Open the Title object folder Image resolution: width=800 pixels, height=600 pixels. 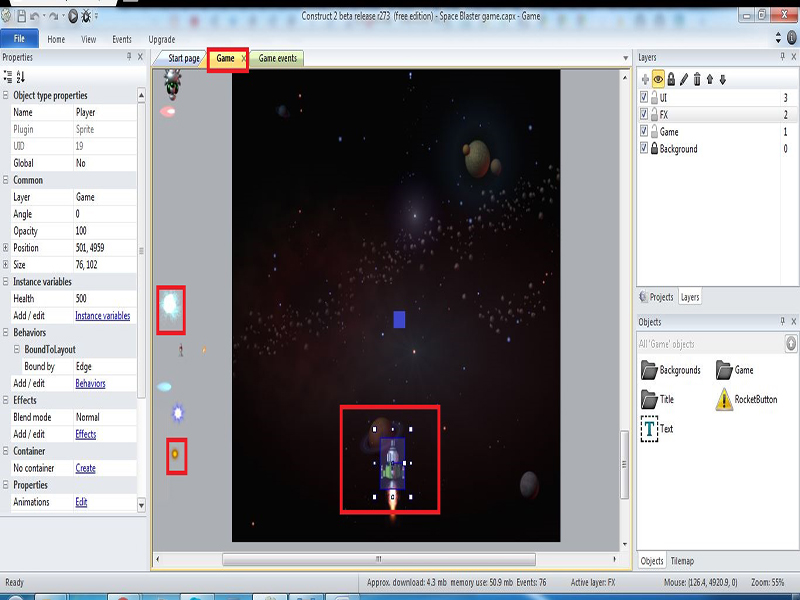pos(657,399)
